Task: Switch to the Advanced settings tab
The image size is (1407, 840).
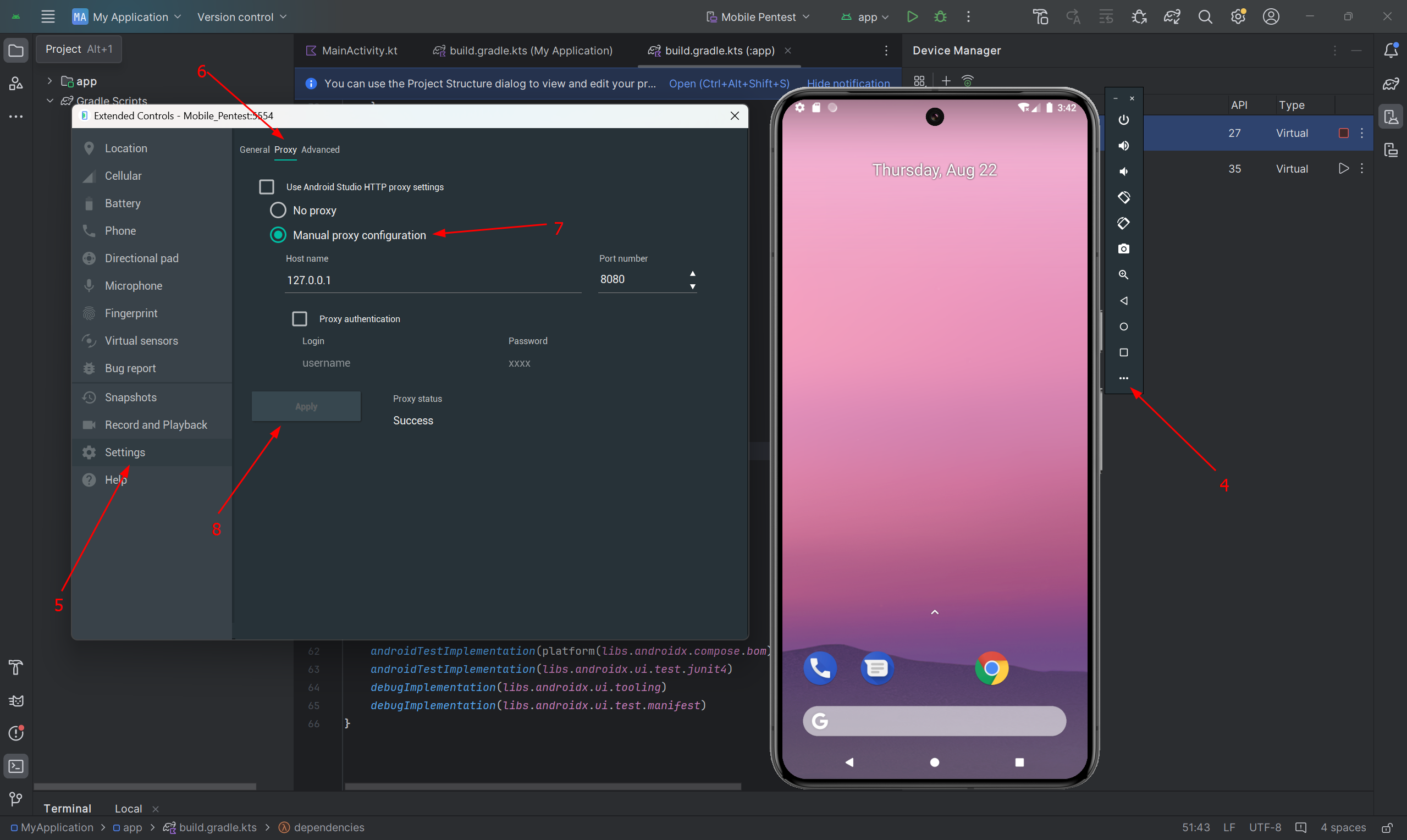Action: click(x=321, y=150)
